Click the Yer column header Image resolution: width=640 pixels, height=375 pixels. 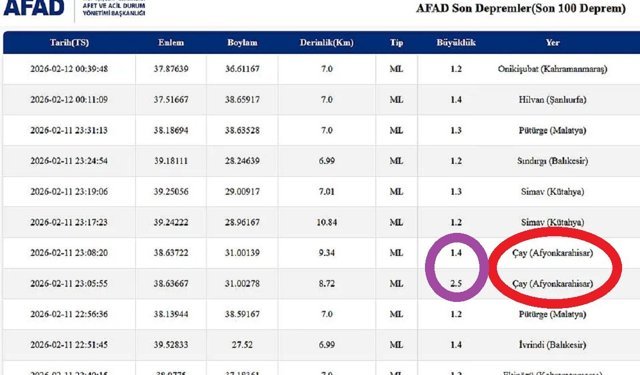tap(552, 42)
